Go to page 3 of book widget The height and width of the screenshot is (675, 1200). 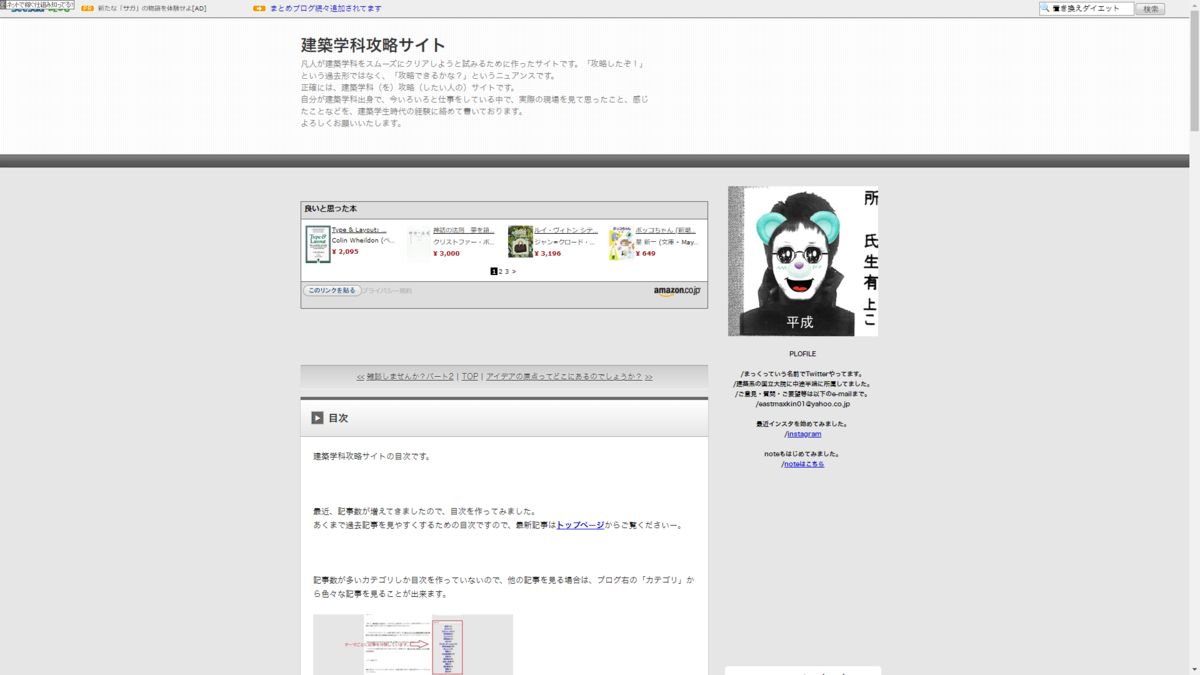tap(507, 271)
